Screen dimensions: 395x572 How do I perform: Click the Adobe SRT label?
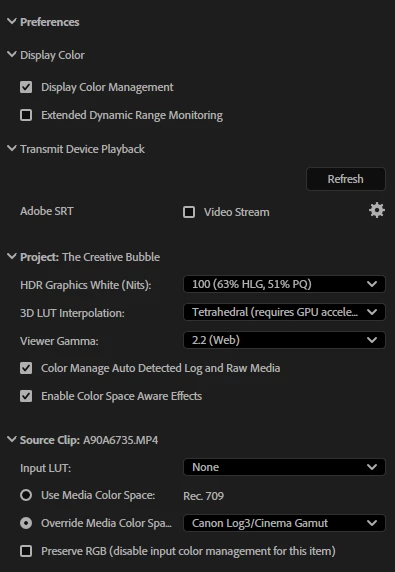pyautogui.click(x=47, y=211)
